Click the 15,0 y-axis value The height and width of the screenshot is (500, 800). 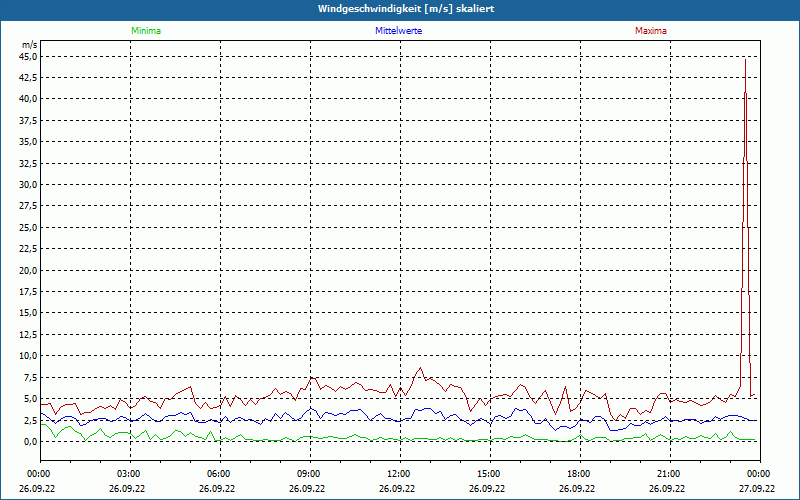(x=29, y=313)
